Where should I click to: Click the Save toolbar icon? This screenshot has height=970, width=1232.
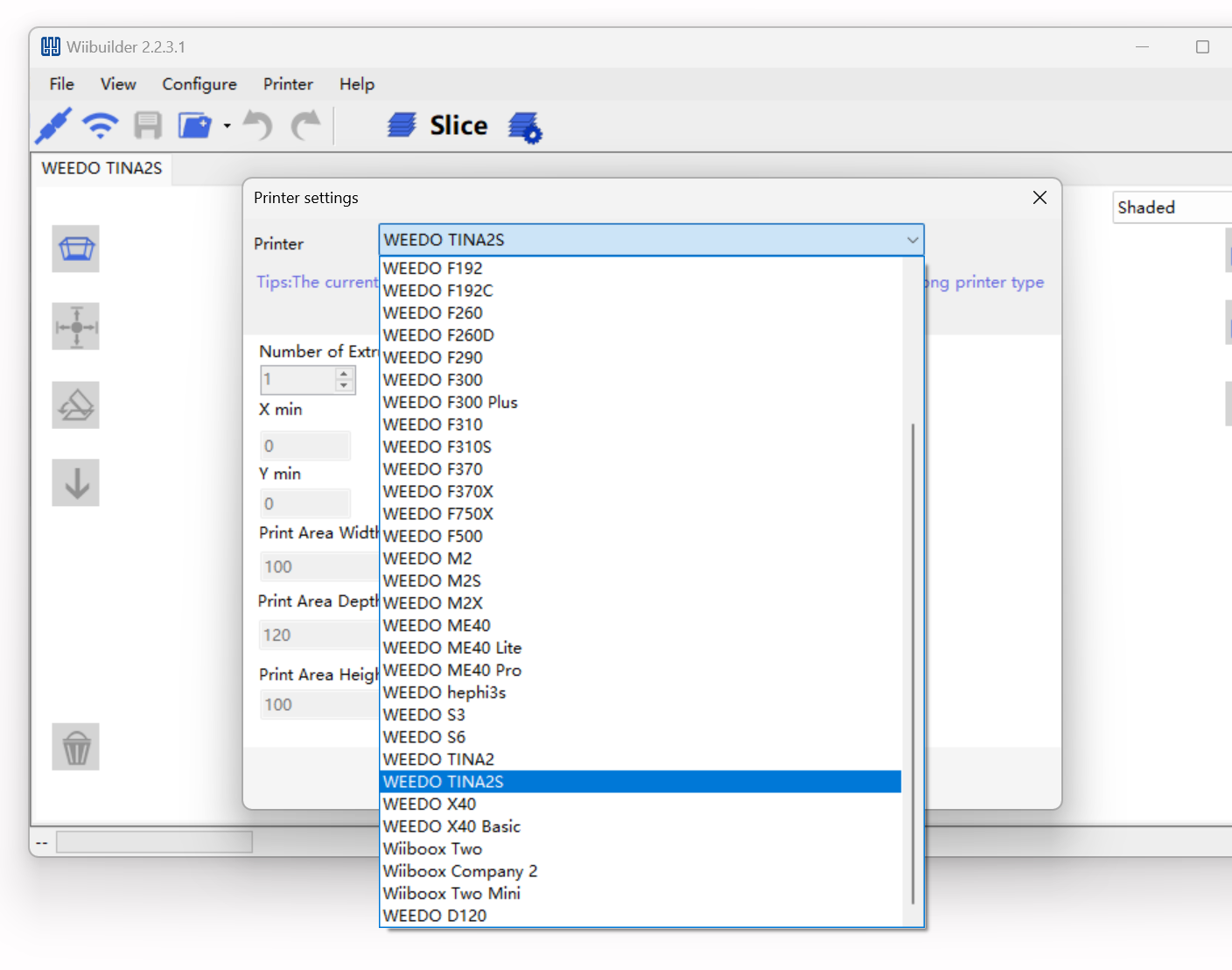click(147, 125)
